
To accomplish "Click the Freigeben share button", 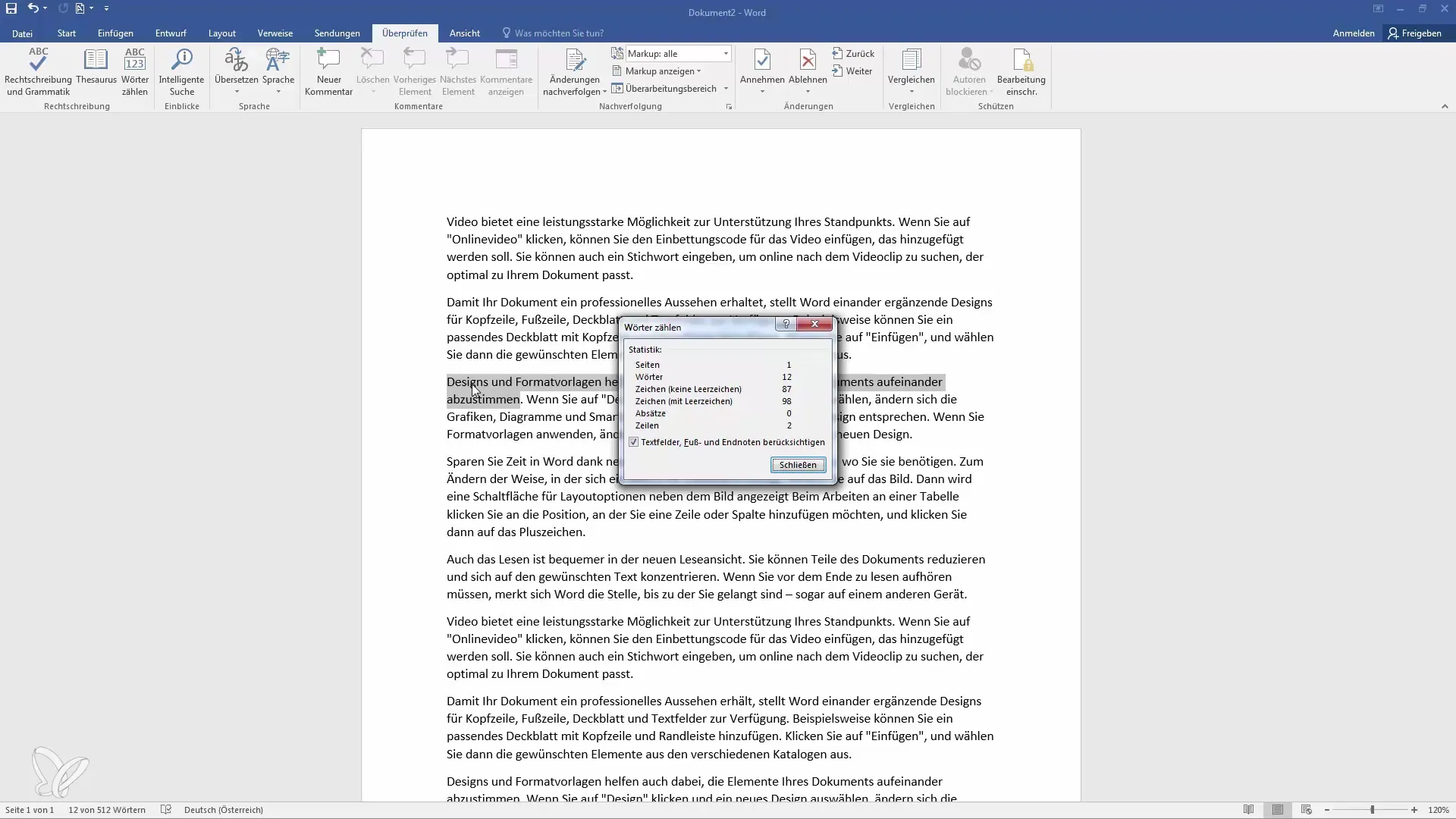I will point(1415,33).
